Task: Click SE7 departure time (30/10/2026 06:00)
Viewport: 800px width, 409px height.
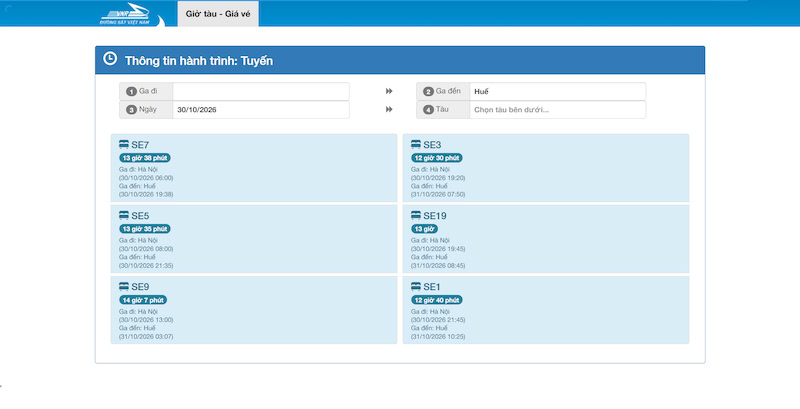Action: pyautogui.click(x=146, y=178)
